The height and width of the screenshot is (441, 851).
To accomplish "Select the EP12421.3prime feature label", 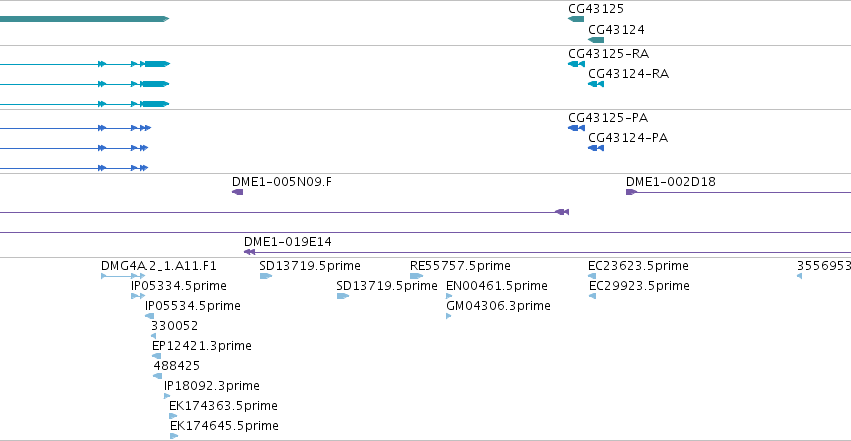I will click(x=201, y=346).
